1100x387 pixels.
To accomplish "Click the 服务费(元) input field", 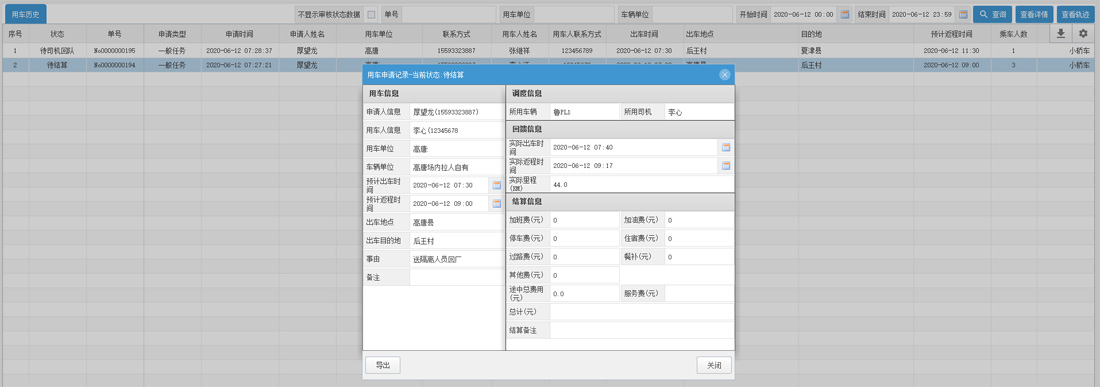I will [699, 293].
